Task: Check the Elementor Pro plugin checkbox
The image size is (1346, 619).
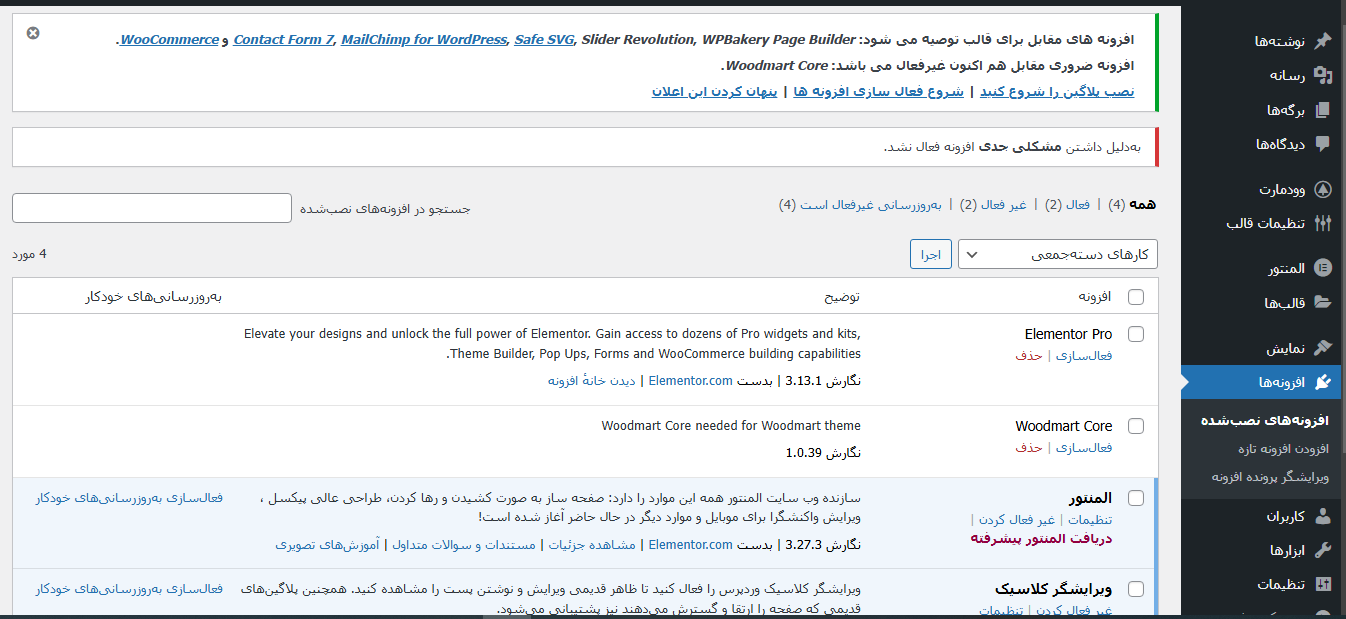Action: coord(1136,334)
